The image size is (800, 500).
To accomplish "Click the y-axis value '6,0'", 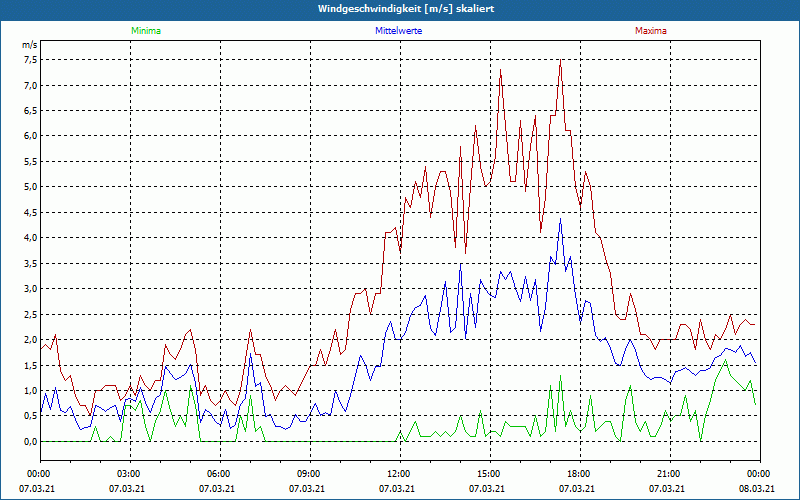I will point(30,136).
